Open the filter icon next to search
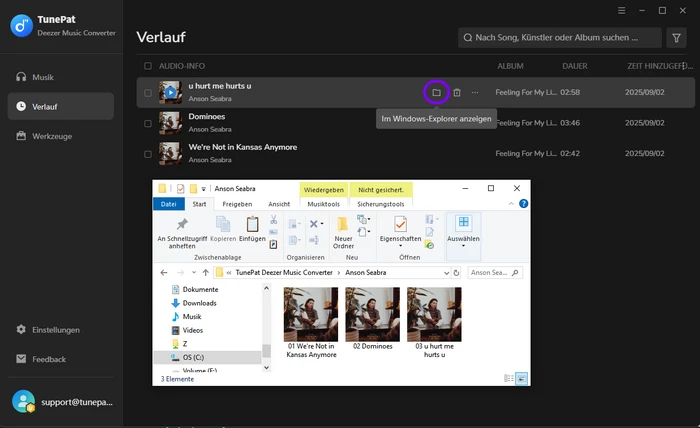This screenshot has height=428, width=700. (676, 38)
